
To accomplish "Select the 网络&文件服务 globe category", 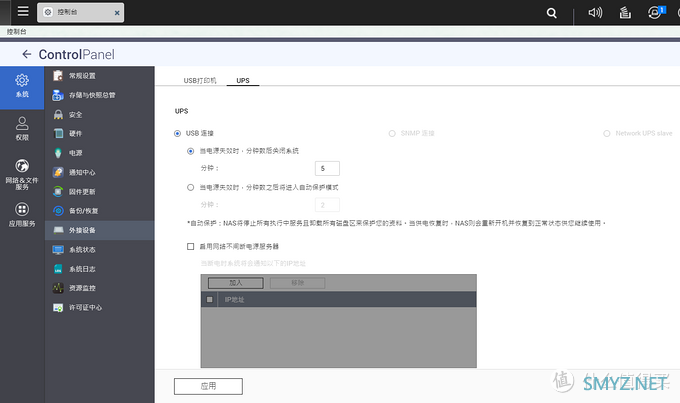I will (22, 174).
